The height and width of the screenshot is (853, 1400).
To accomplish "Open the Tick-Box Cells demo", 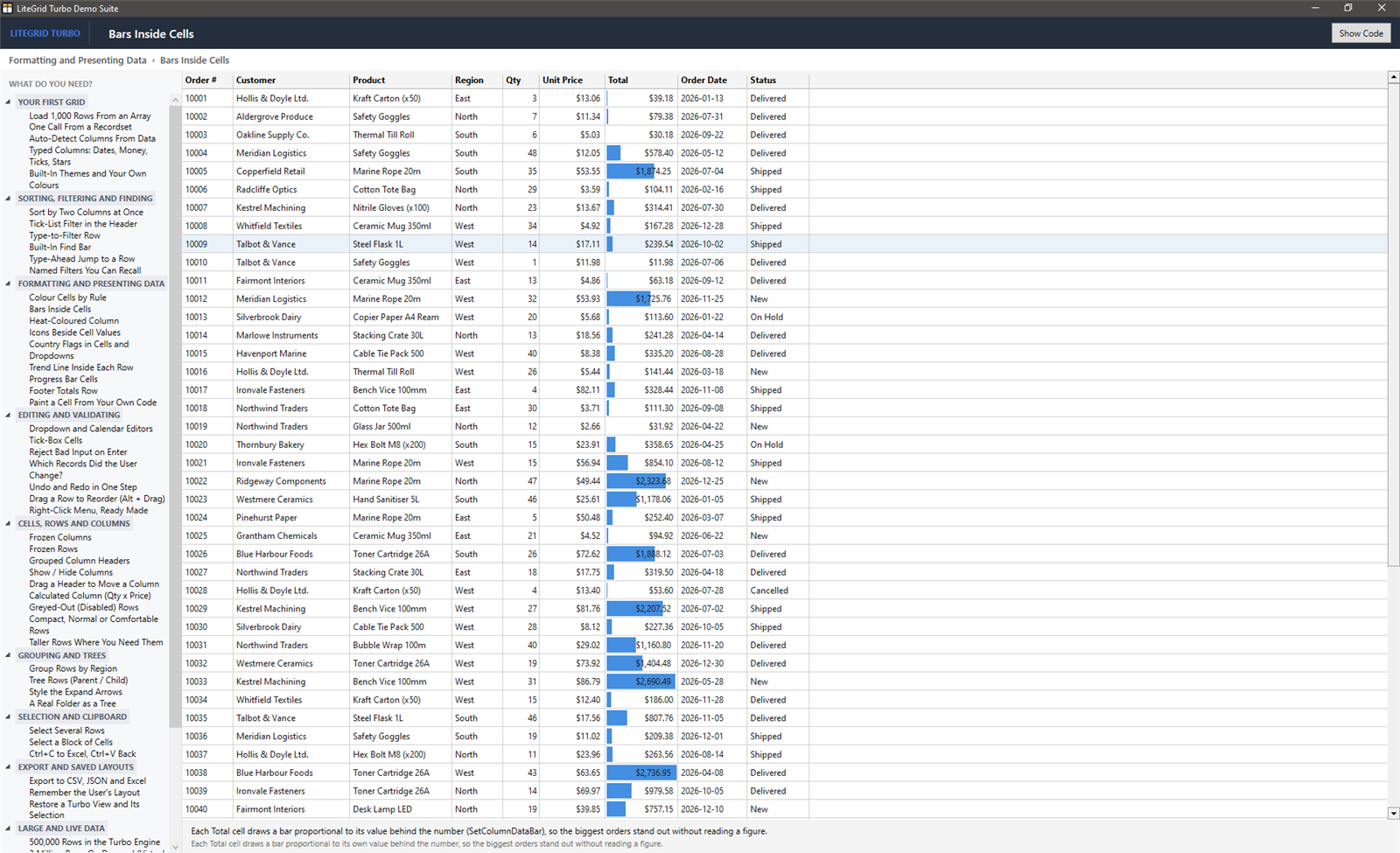I will pos(55,441).
